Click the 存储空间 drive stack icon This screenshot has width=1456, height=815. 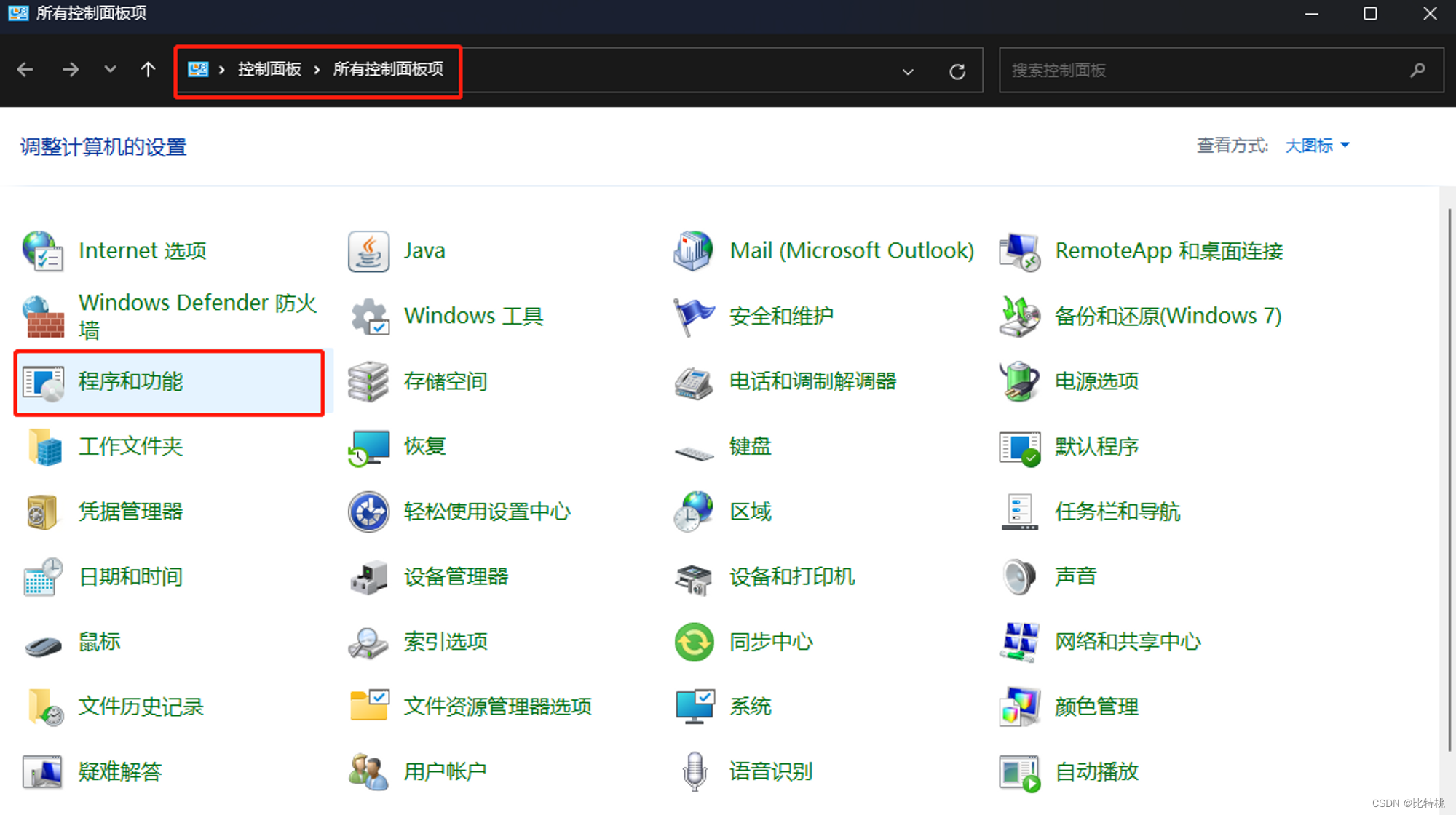(368, 381)
